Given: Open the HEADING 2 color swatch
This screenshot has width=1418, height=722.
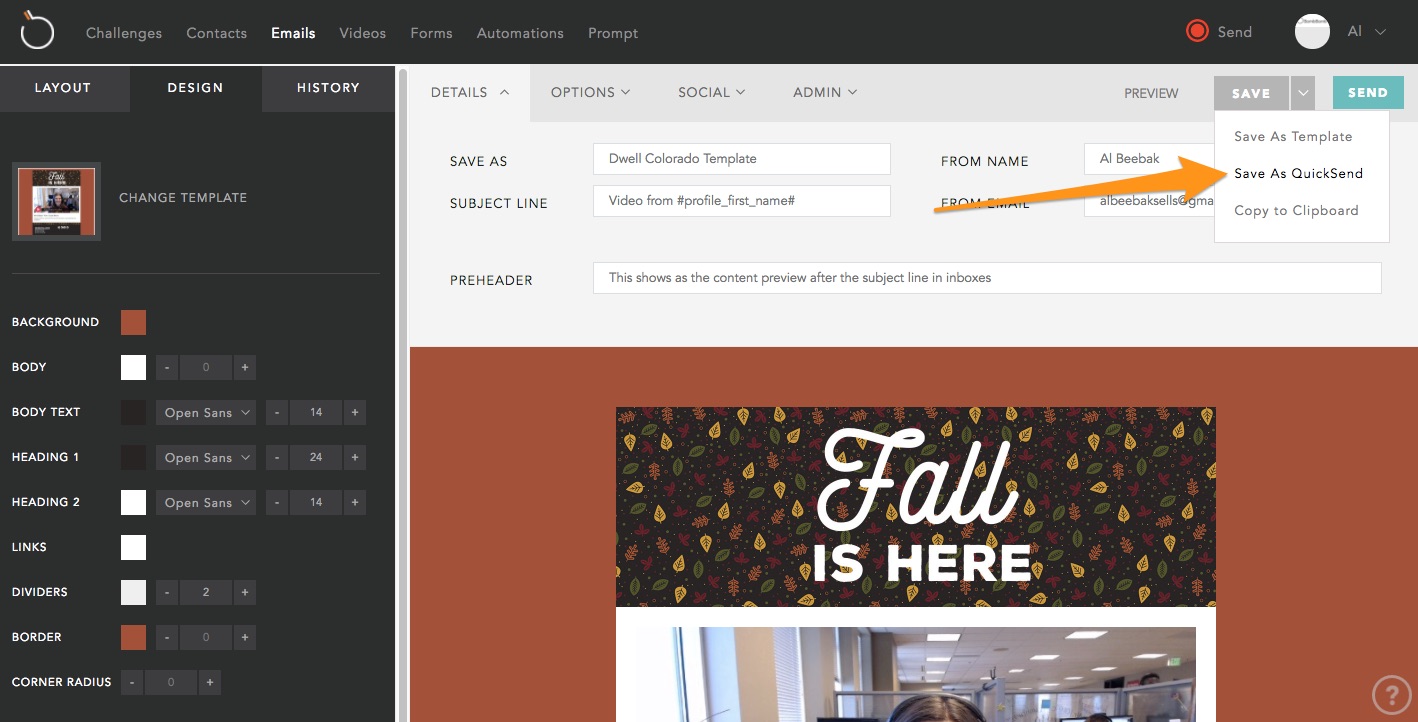Looking at the screenshot, I should (133, 502).
